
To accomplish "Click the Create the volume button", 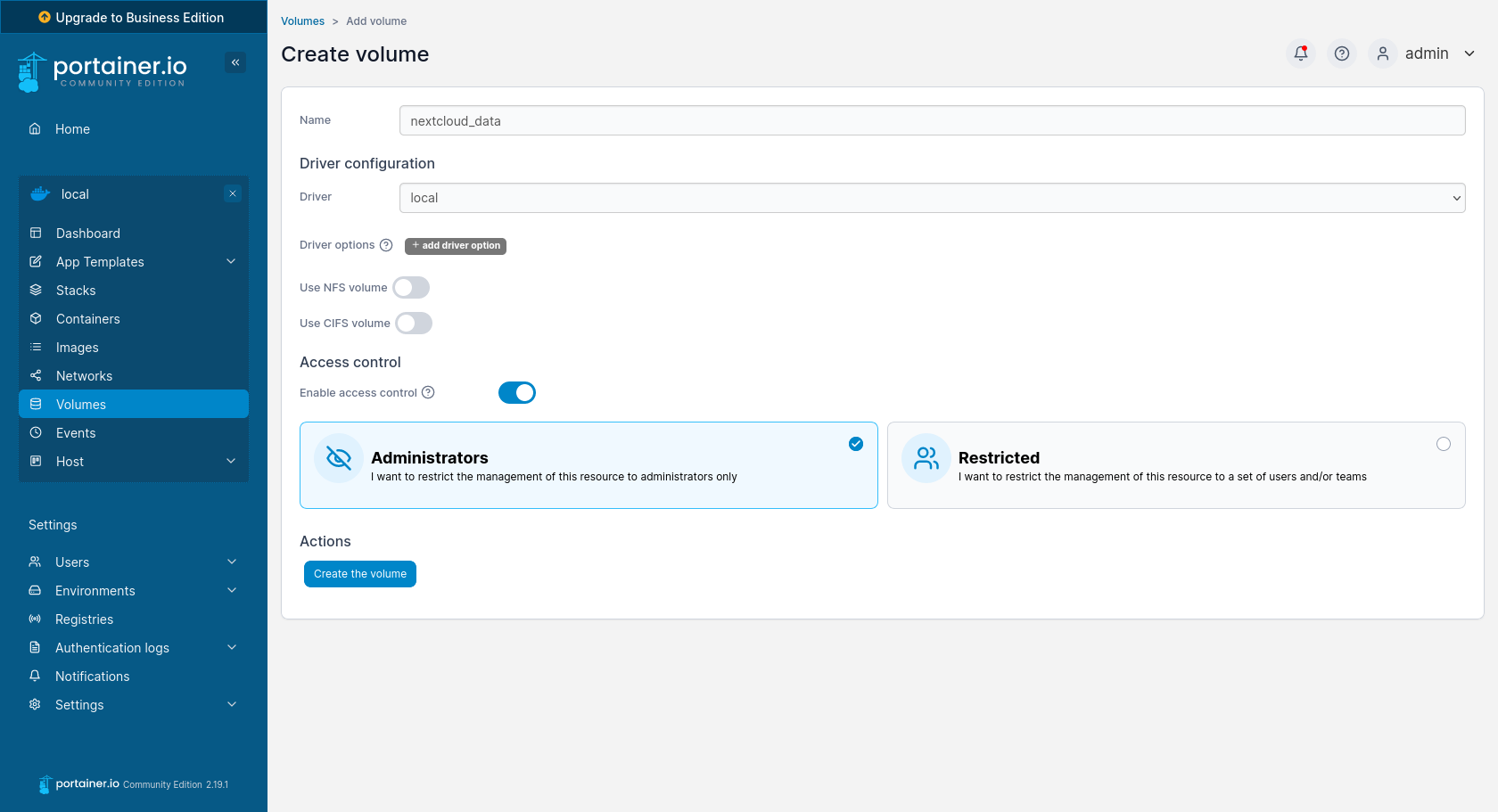I will tap(360, 574).
